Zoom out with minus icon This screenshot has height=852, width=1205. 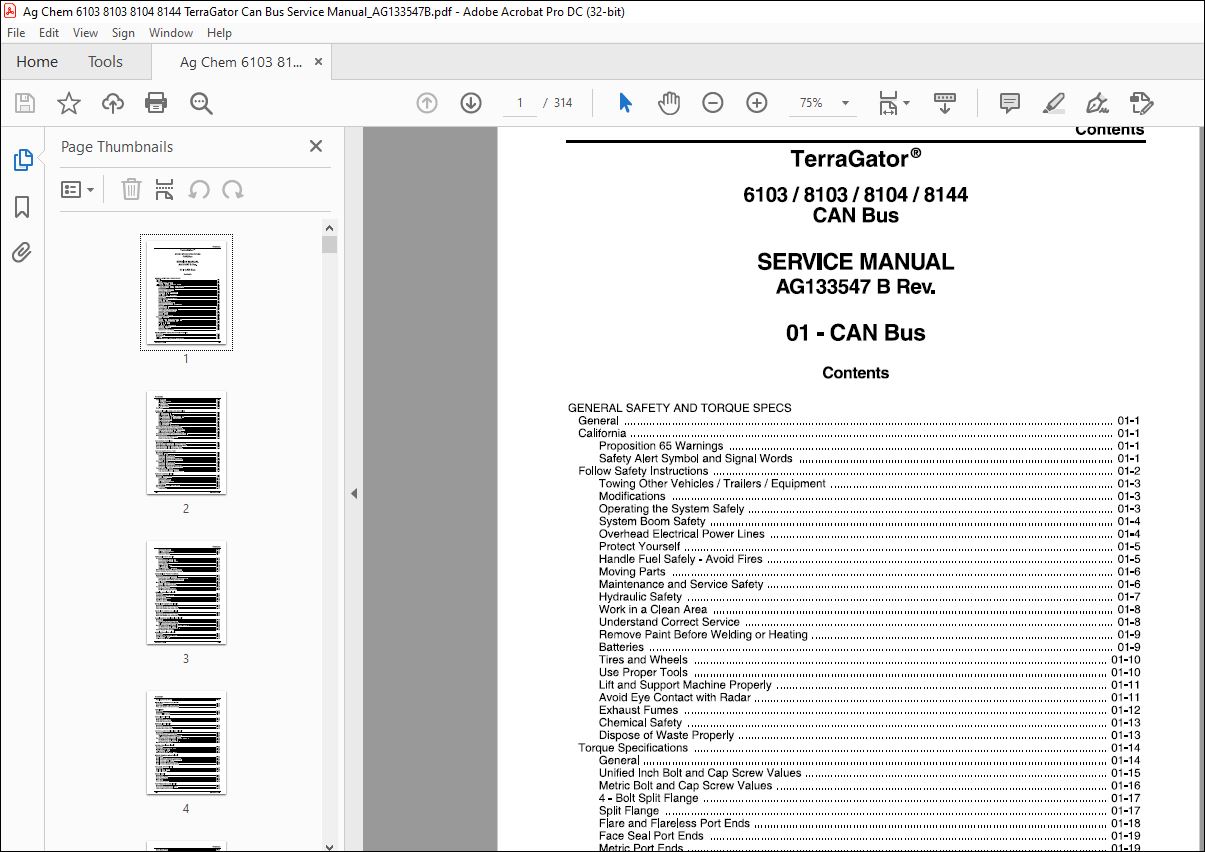713,103
